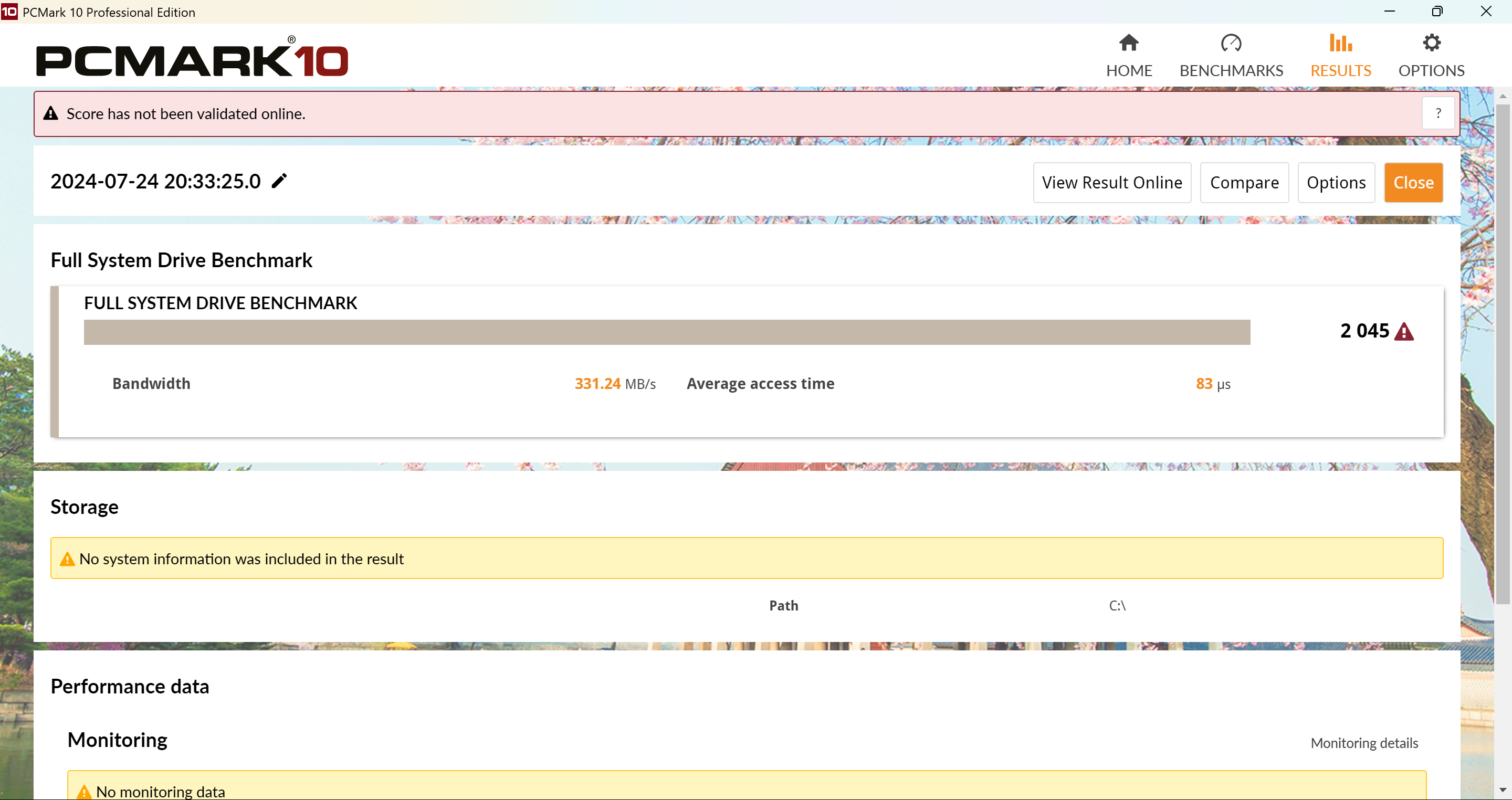Click the benchmark score bar
1512x800 pixels.
tap(666, 332)
